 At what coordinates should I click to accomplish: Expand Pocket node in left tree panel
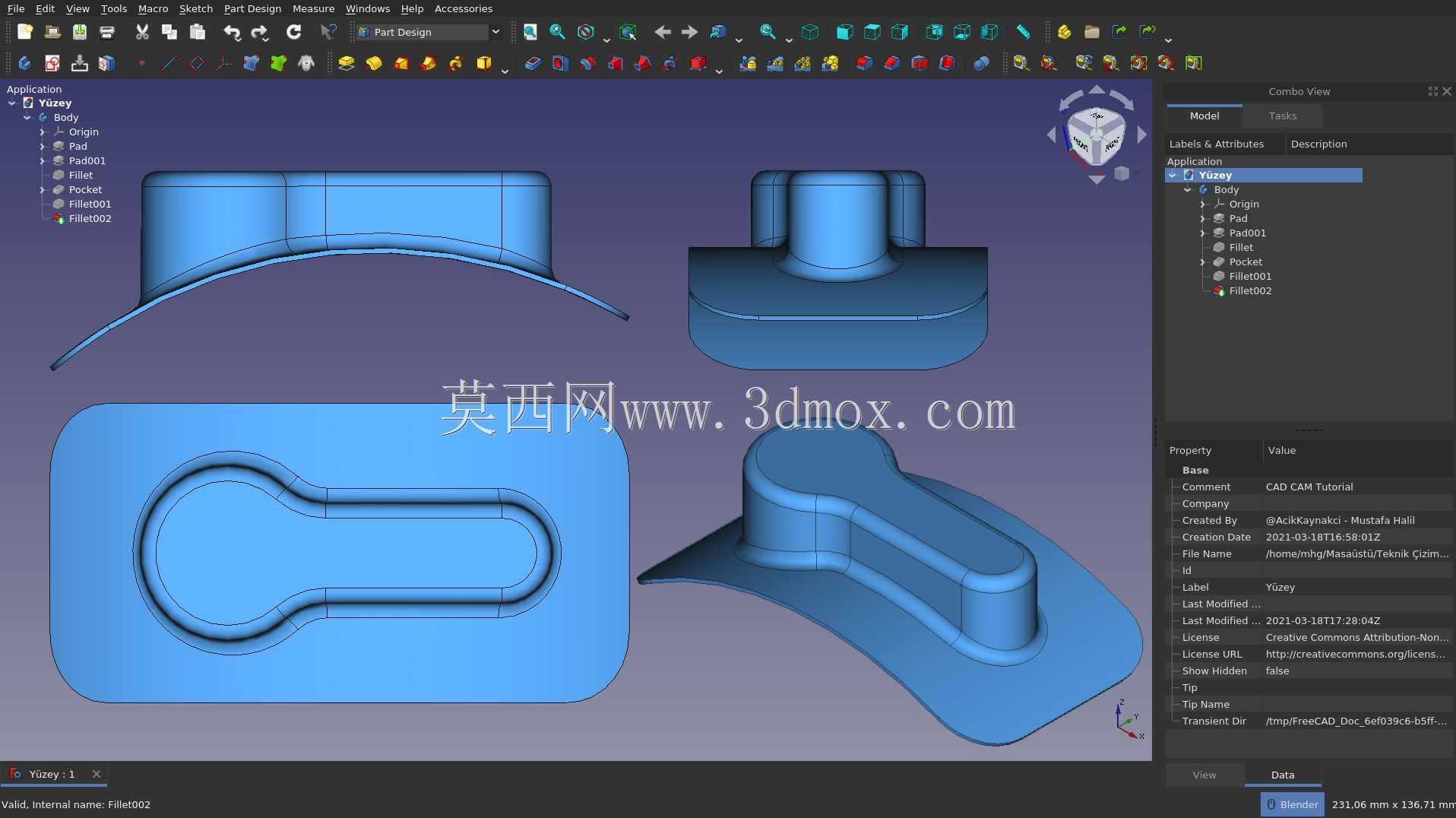pyautogui.click(x=42, y=190)
